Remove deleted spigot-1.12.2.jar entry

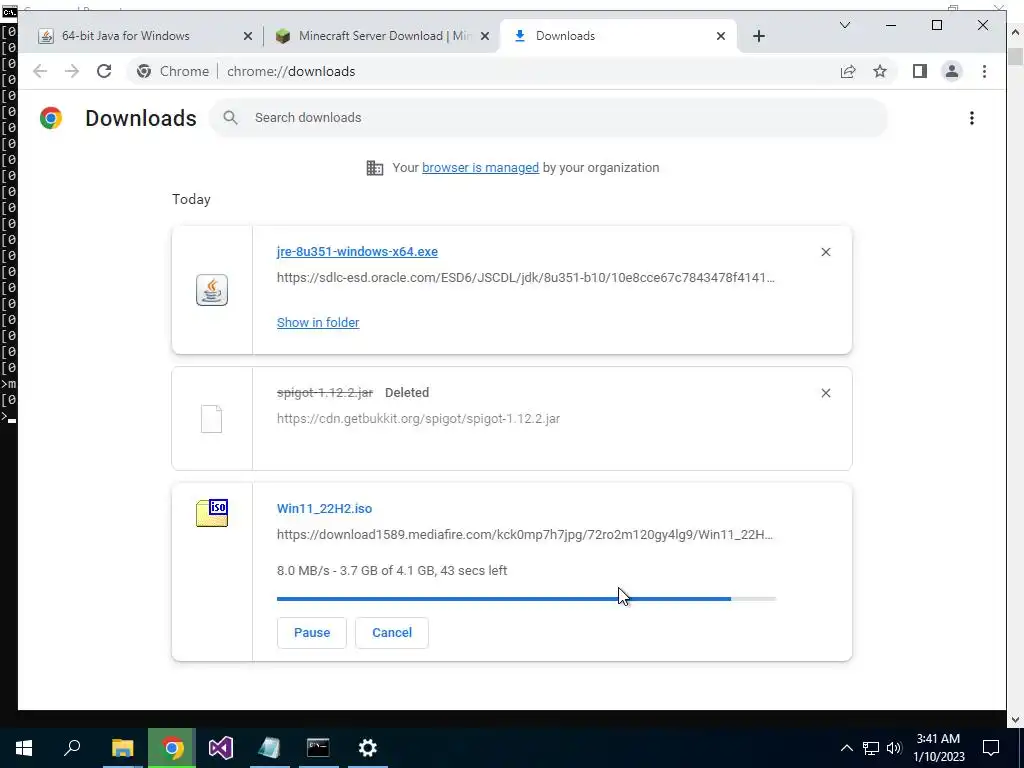coord(825,393)
